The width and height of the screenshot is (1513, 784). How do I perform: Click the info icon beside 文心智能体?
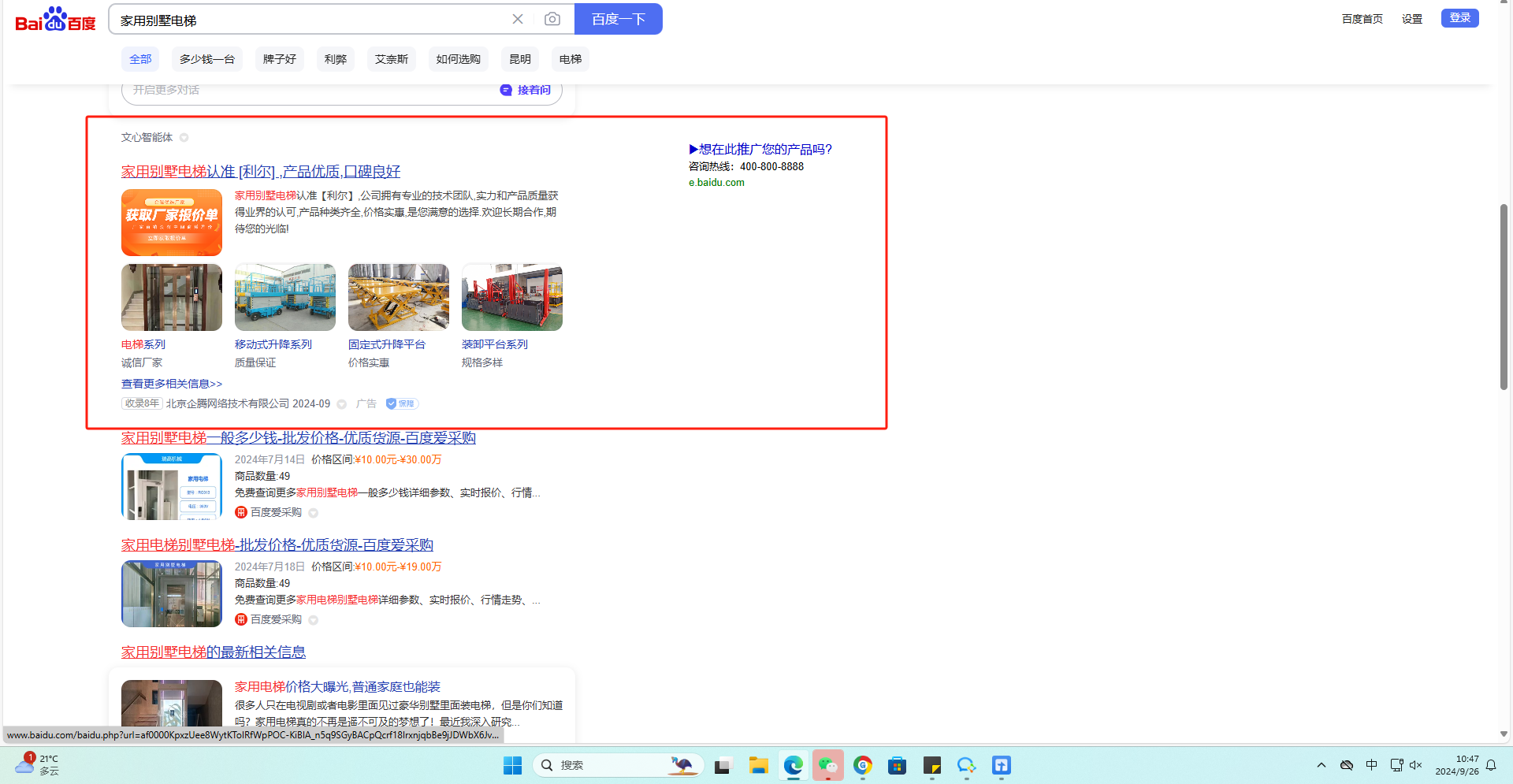click(x=184, y=138)
